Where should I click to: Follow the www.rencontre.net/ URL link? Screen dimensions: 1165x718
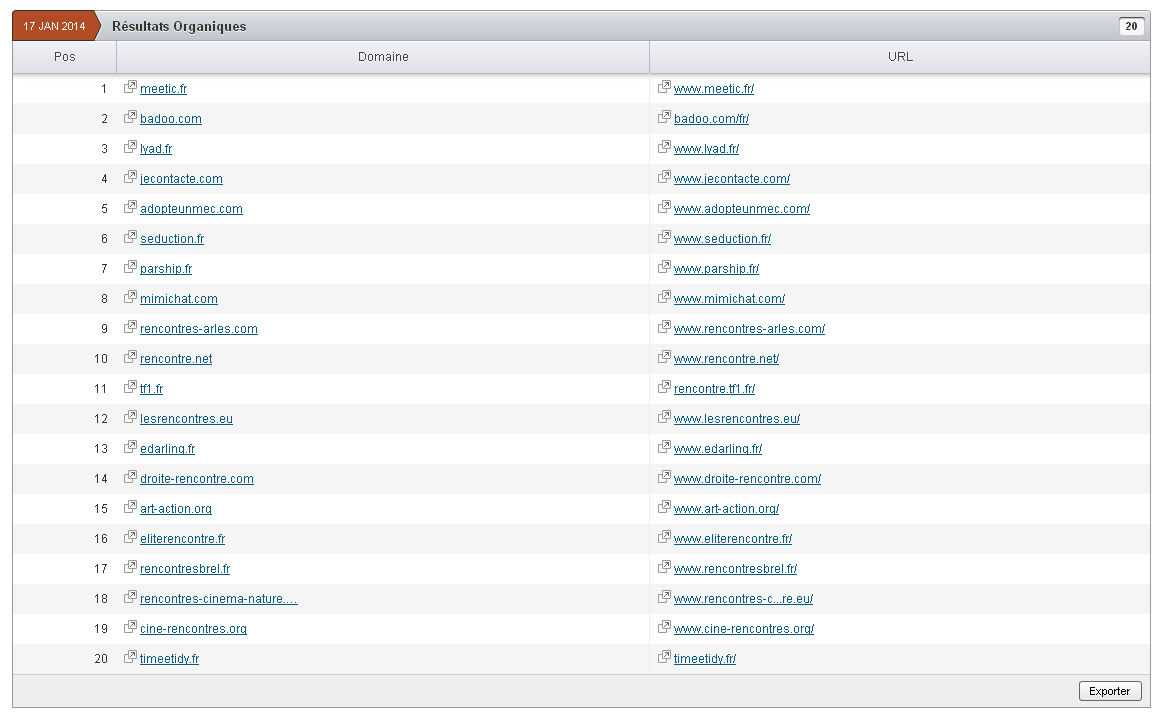(726, 359)
